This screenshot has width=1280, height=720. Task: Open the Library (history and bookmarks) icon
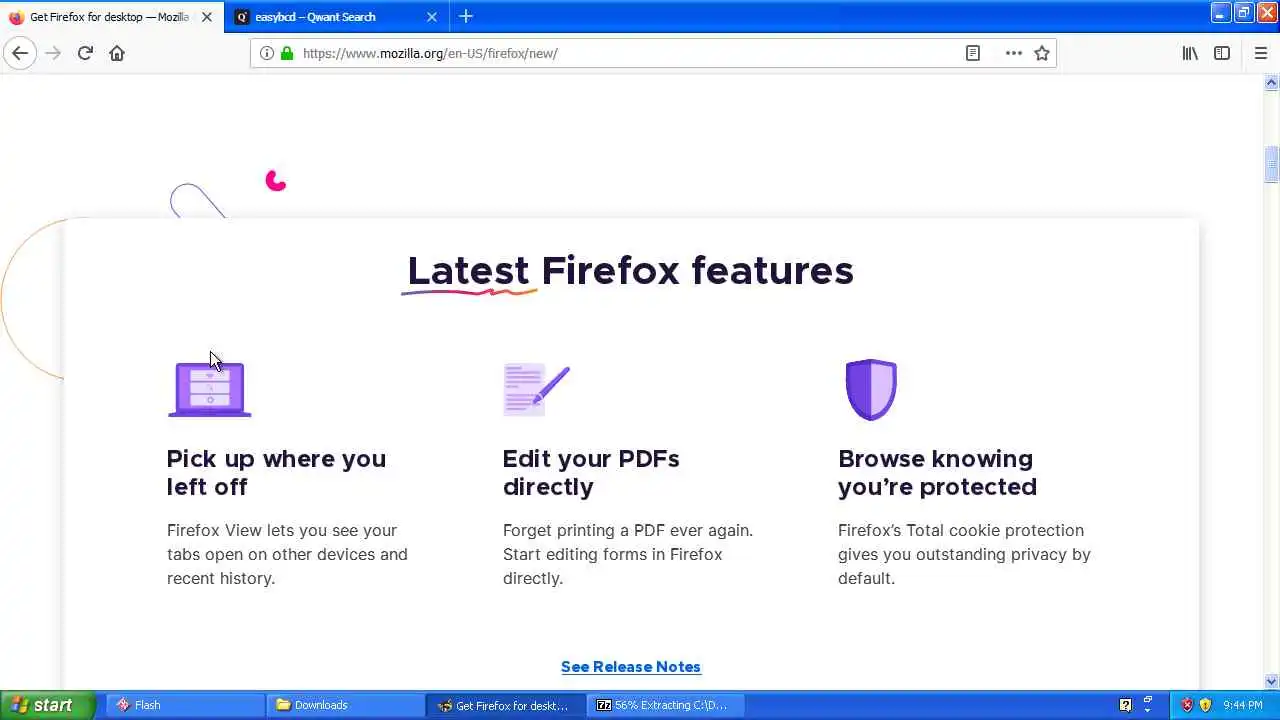click(x=1190, y=53)
